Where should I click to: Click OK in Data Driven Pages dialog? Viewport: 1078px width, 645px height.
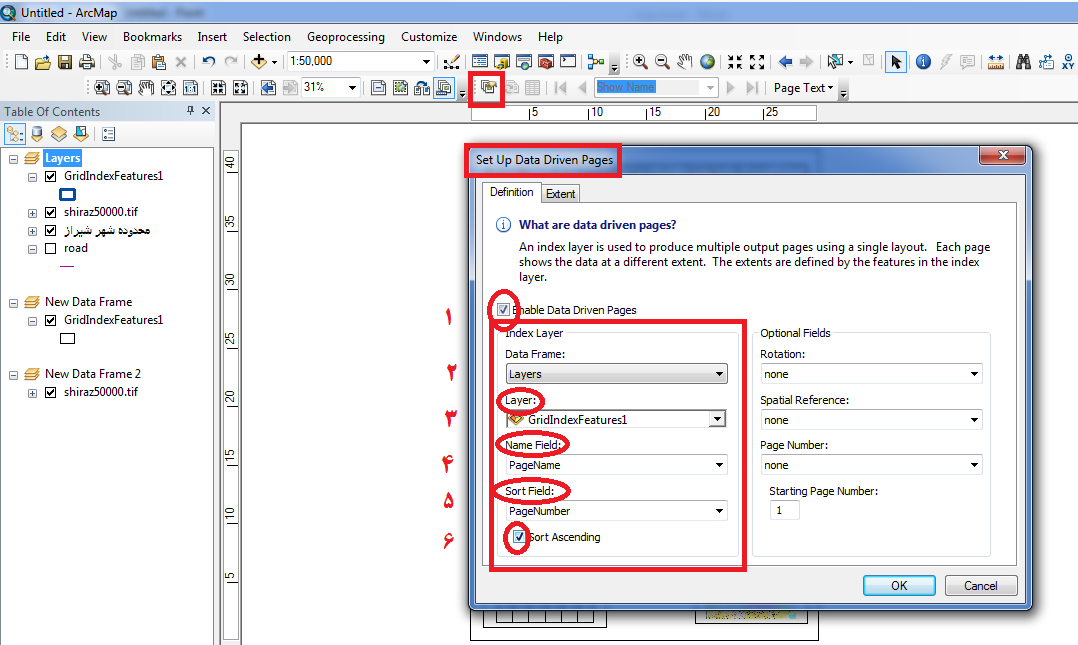click(899, 585)
